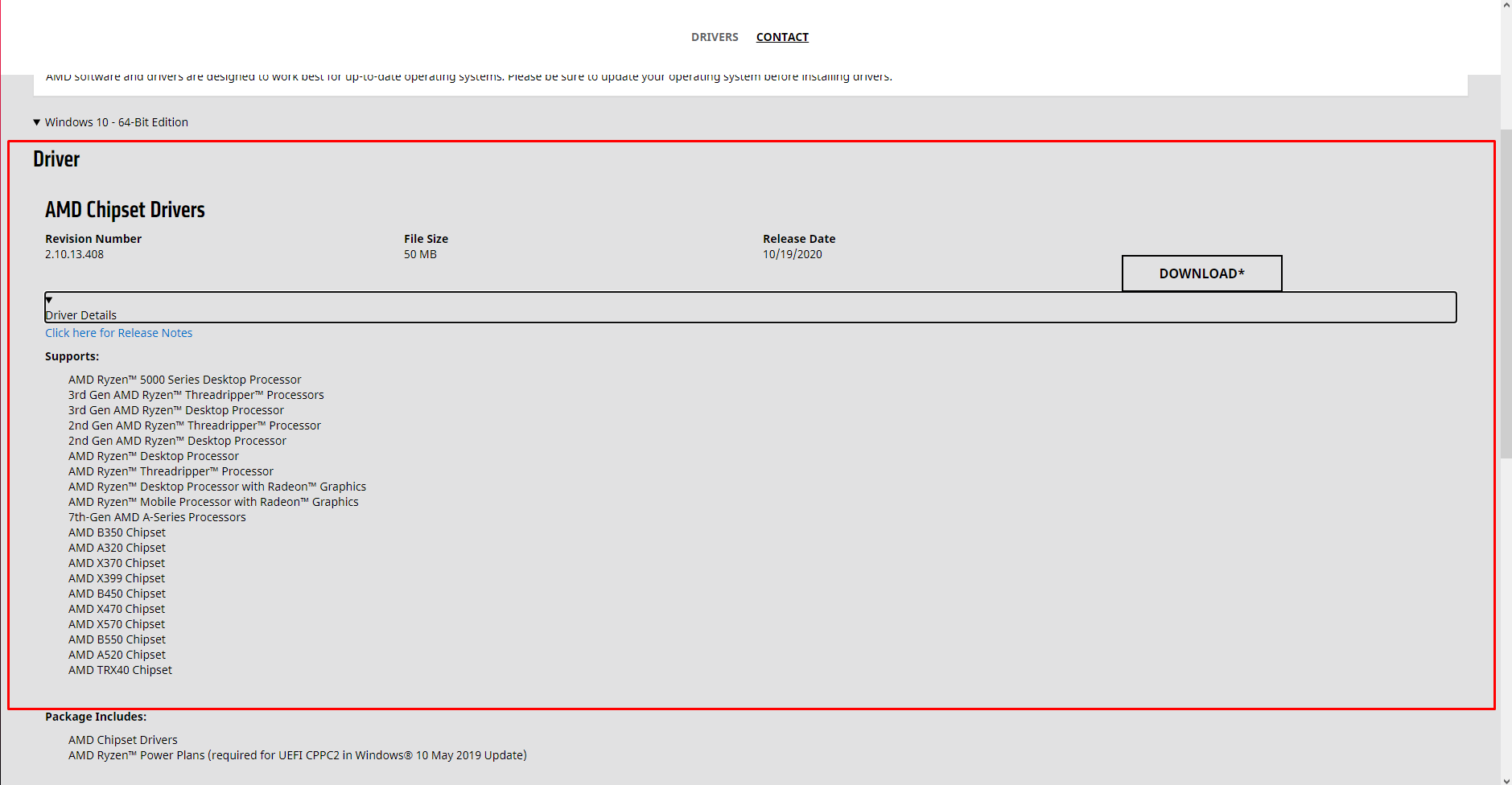Image resolution: width=1512 pixels, height=785 pixels.
Task: Select the release date 10/19/2020
Action: click(793, 254)
